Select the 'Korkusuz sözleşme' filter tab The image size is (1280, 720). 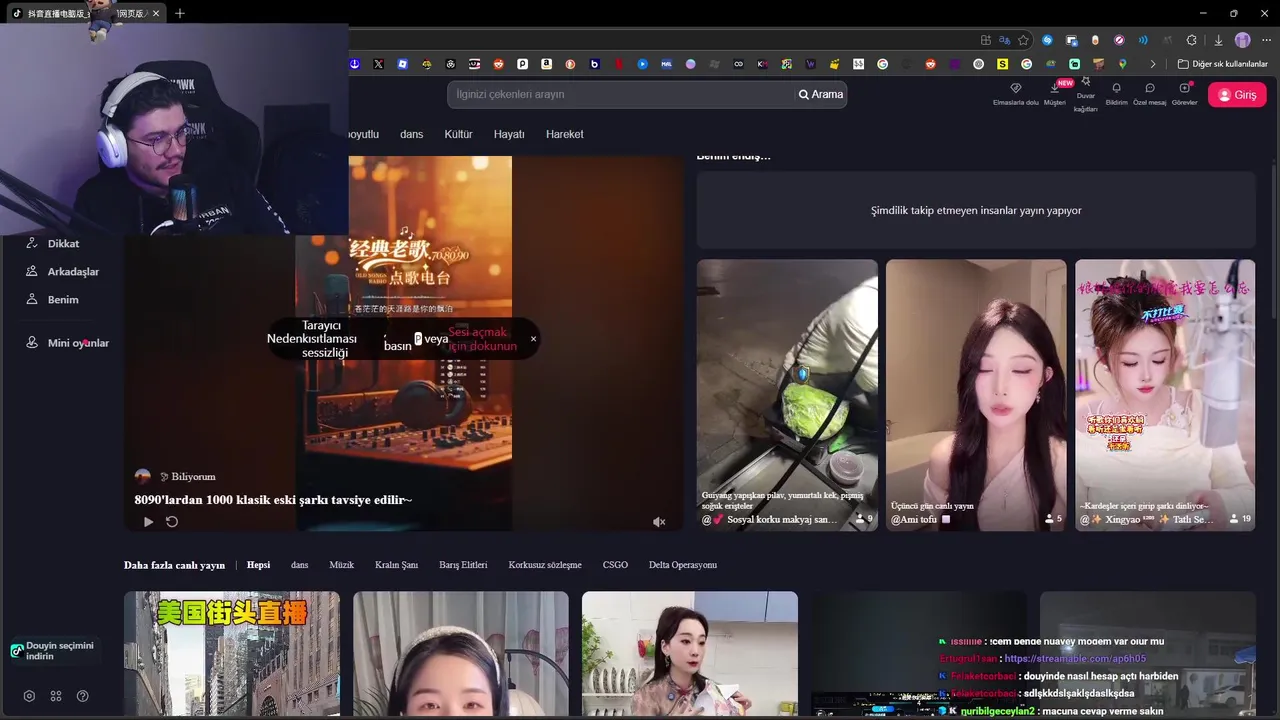point(545,565)
